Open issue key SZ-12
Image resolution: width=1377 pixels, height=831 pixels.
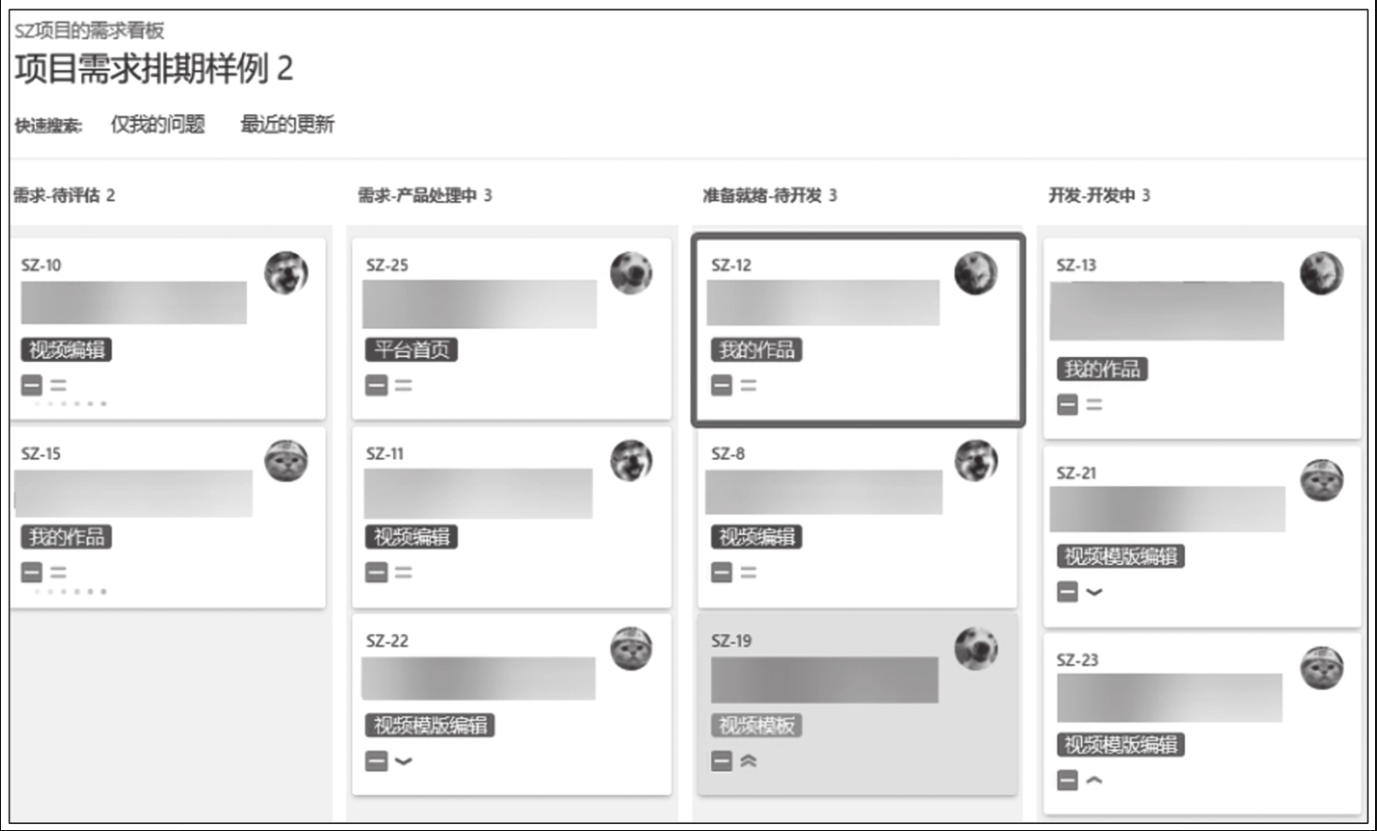pyautogui.click(x=731, y=265)
